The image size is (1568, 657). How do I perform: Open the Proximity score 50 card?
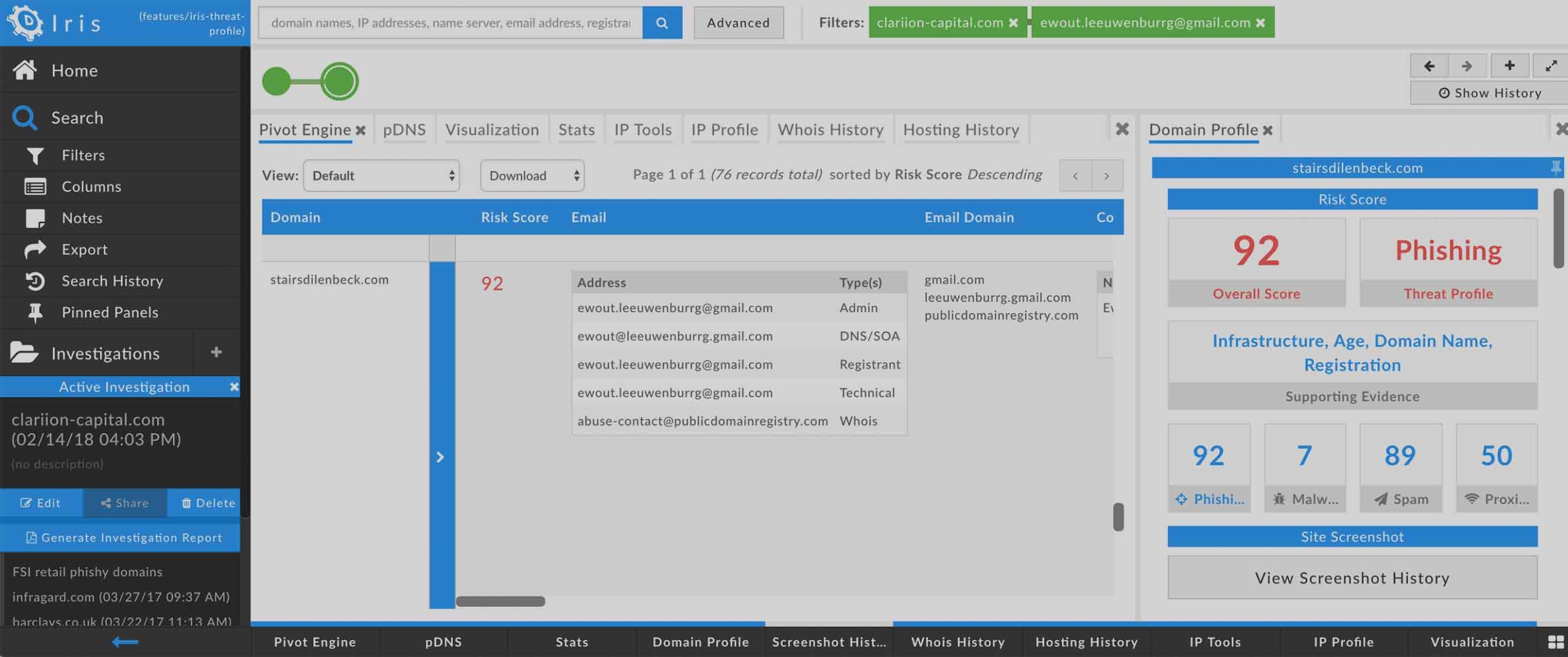pos(1496,468)
